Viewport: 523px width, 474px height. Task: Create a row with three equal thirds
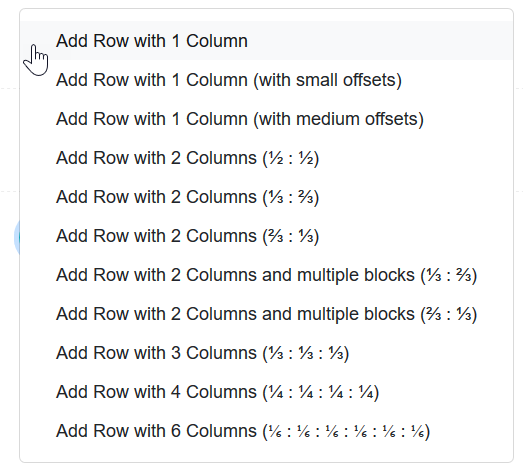266,353
